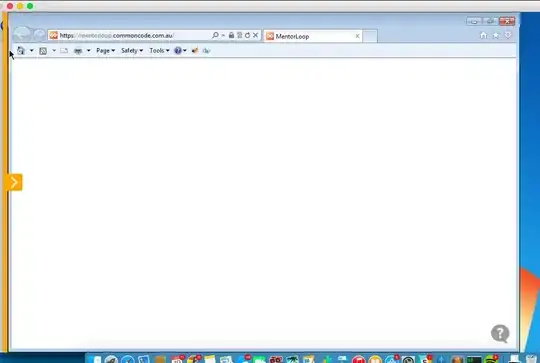Click the Home icon in command bar
Image resolution: width=540 pixels, height=363 pixels.
[21, 51]
